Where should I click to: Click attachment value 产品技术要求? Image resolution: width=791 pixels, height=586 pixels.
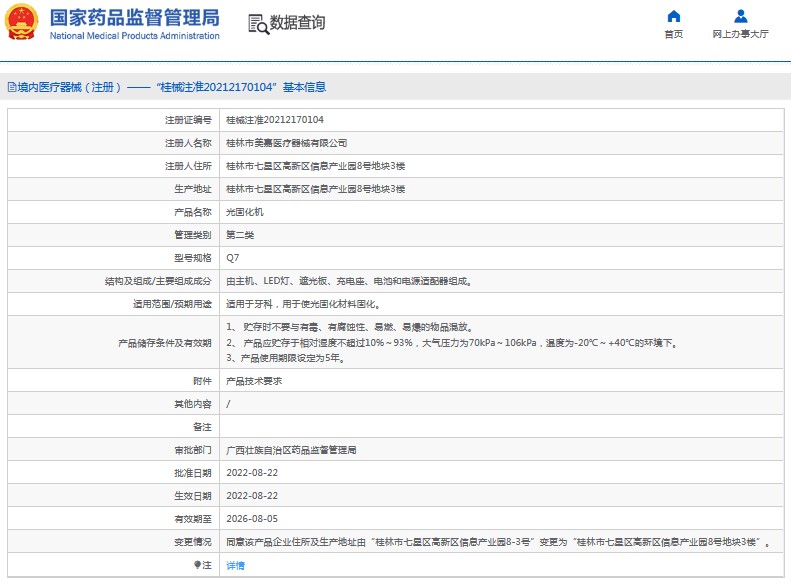(x=254, y=381)
